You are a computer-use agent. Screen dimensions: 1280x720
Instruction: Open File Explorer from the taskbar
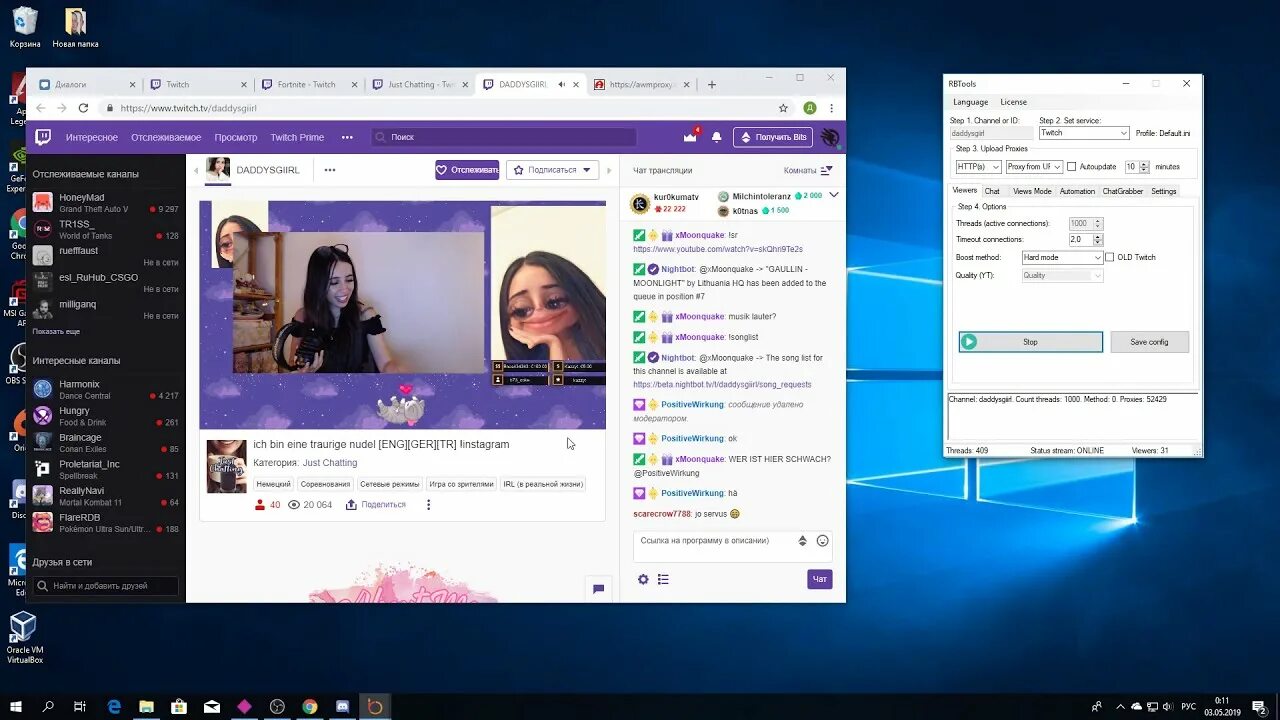146,706
